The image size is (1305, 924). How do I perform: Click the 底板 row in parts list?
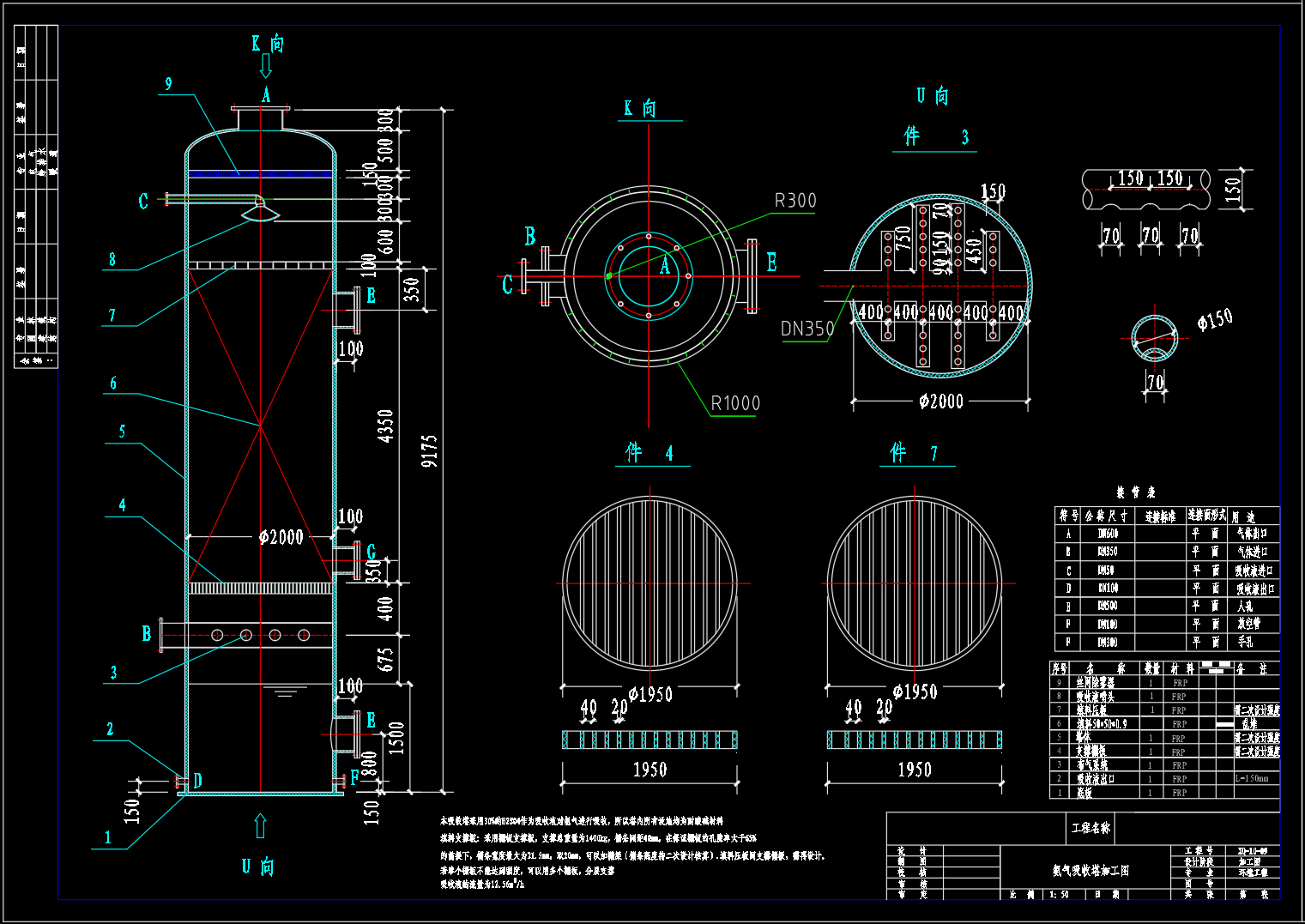[x=1164, y=793]
